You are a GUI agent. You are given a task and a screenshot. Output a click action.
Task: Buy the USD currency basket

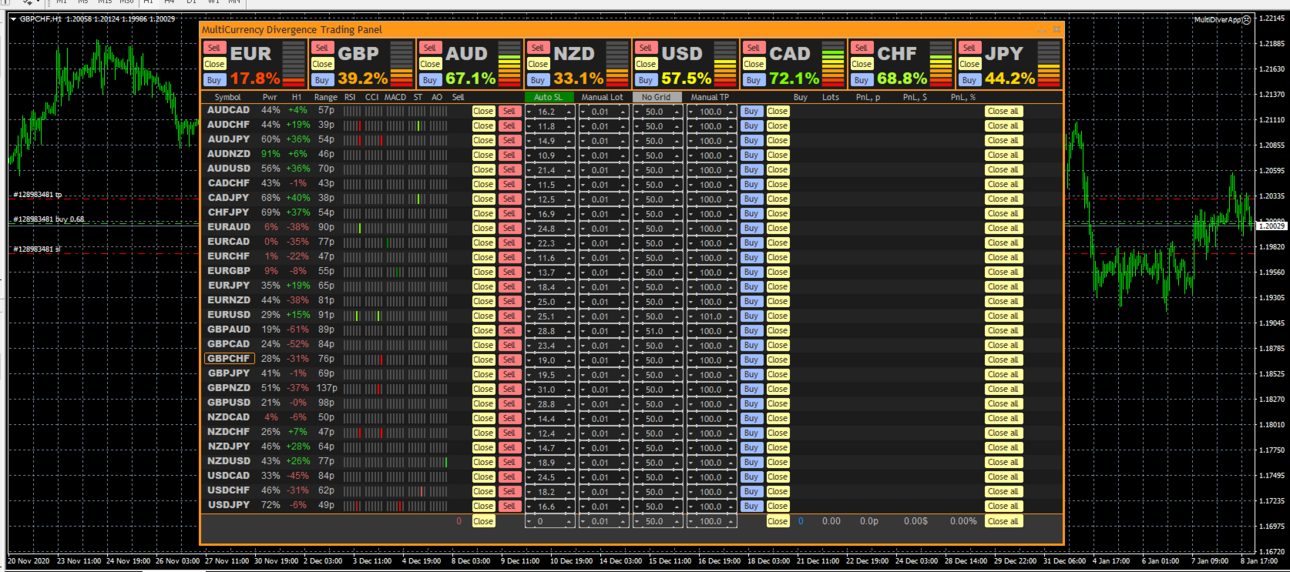(x=646, y=80)
